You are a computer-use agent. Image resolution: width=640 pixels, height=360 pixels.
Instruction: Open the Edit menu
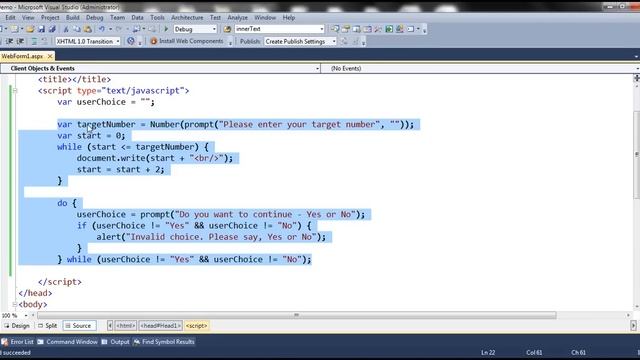(10, 18)
